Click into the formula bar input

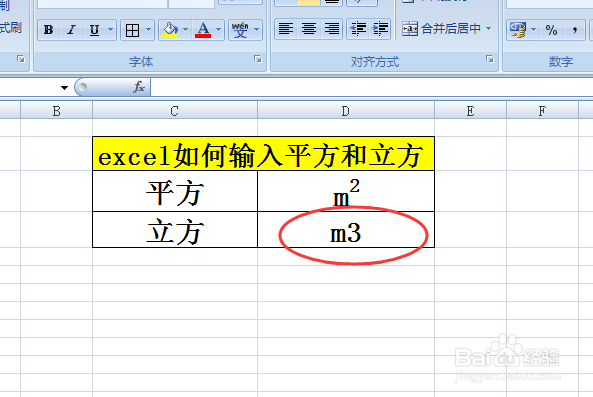pos(372,87)
